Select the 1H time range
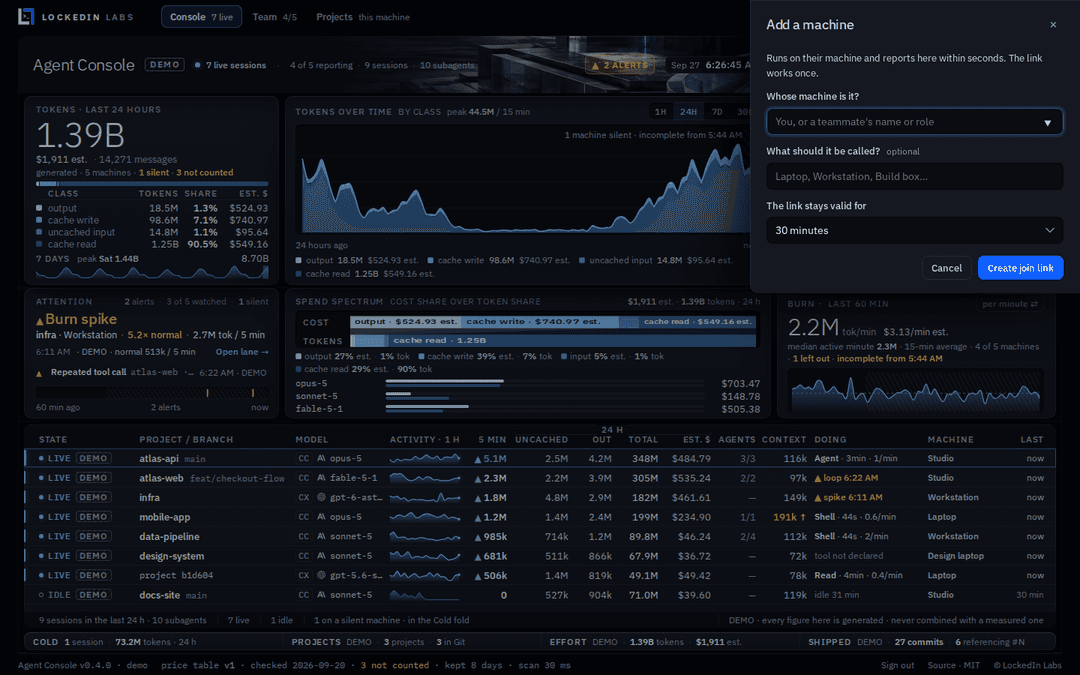The width and height of the screenshot is (1080, 675). click(661, 112)
